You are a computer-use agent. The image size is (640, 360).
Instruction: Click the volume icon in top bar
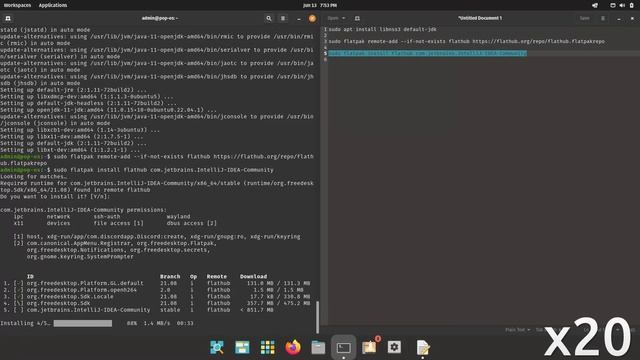[x=622, y=5]
